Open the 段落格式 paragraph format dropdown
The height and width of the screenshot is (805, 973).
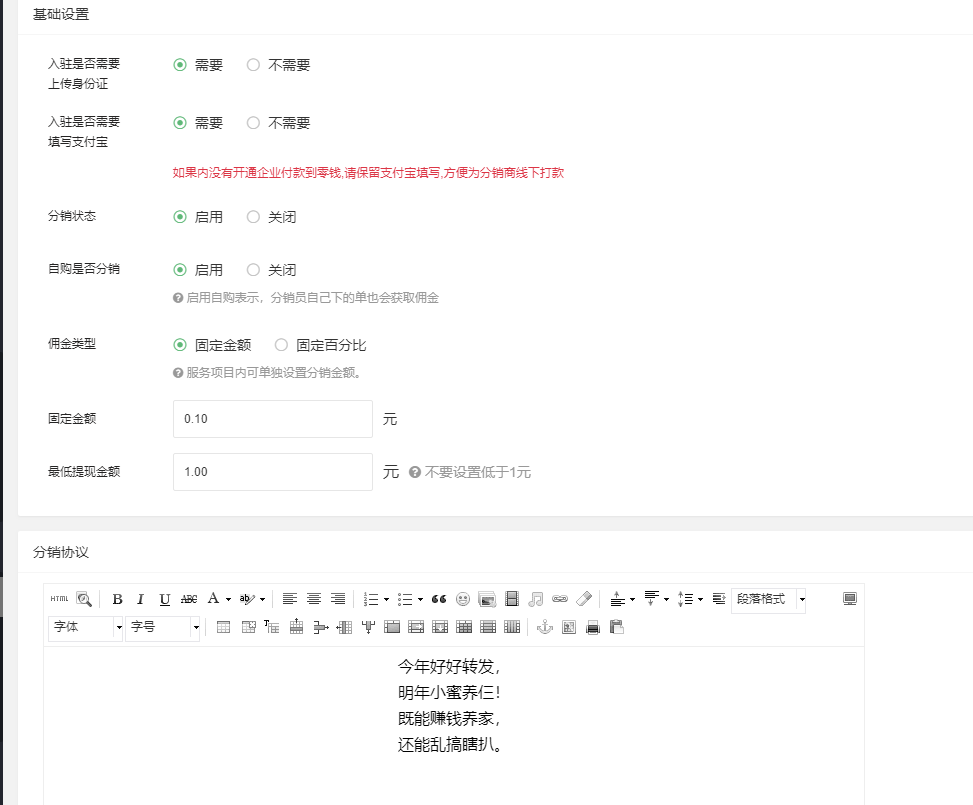[x=768, y=599]
